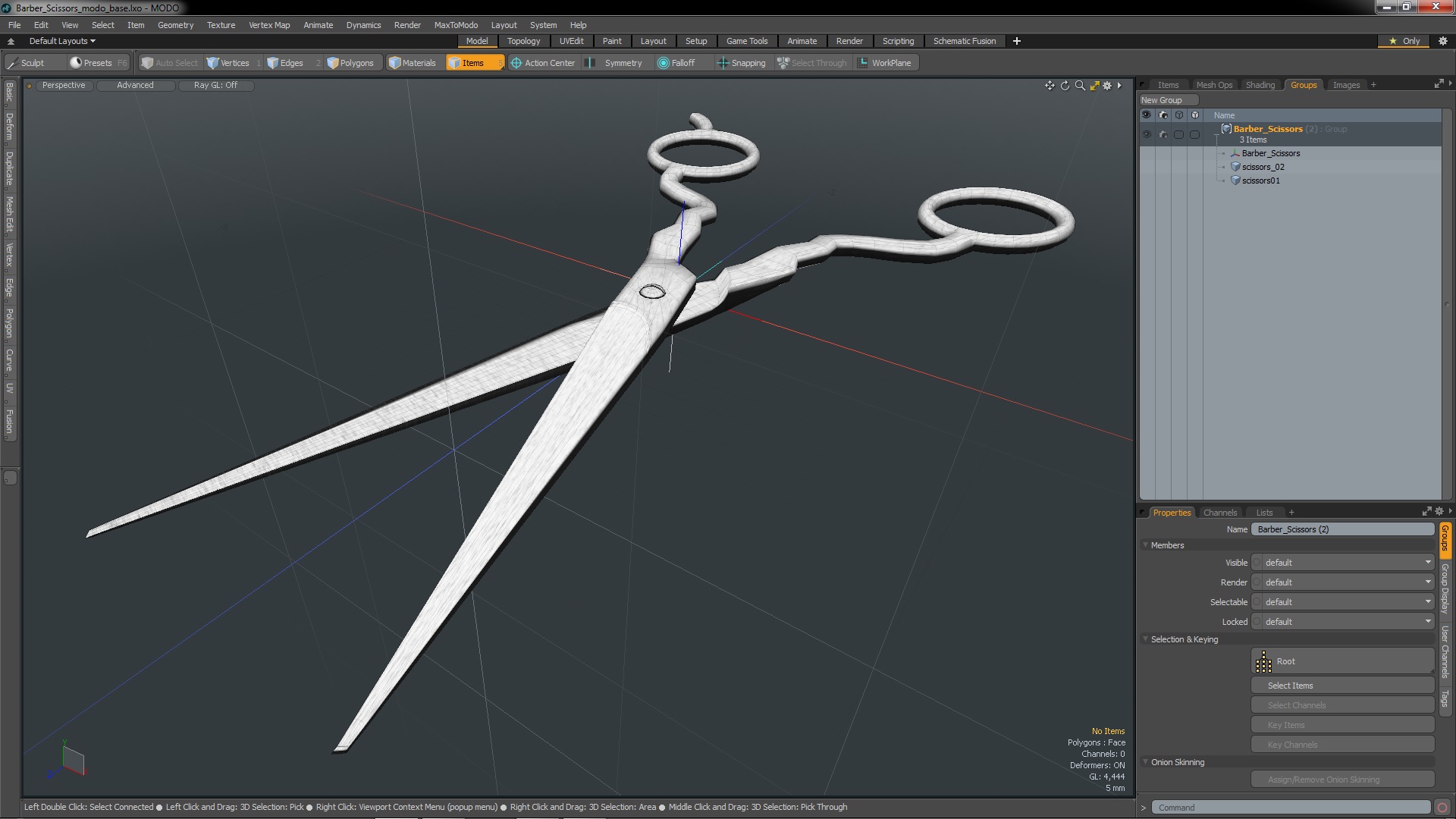This screenshot has width=1456, height=819.
Task: Switch to the Shading tab
Action: point(1260,85)
